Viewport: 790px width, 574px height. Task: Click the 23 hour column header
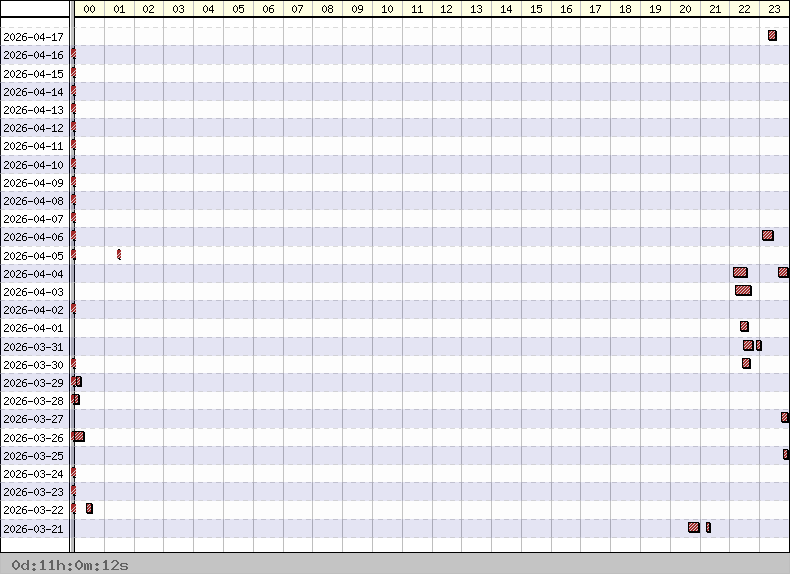(x=774, y=9)
